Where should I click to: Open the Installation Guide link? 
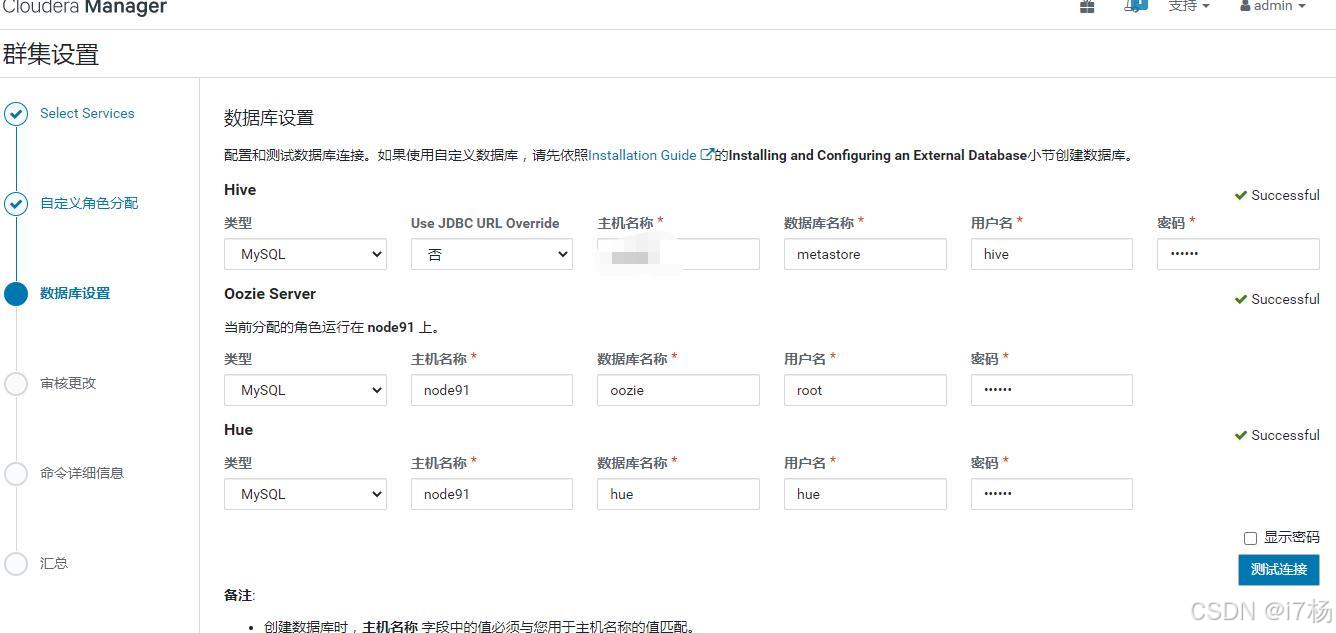coord(644,155)
